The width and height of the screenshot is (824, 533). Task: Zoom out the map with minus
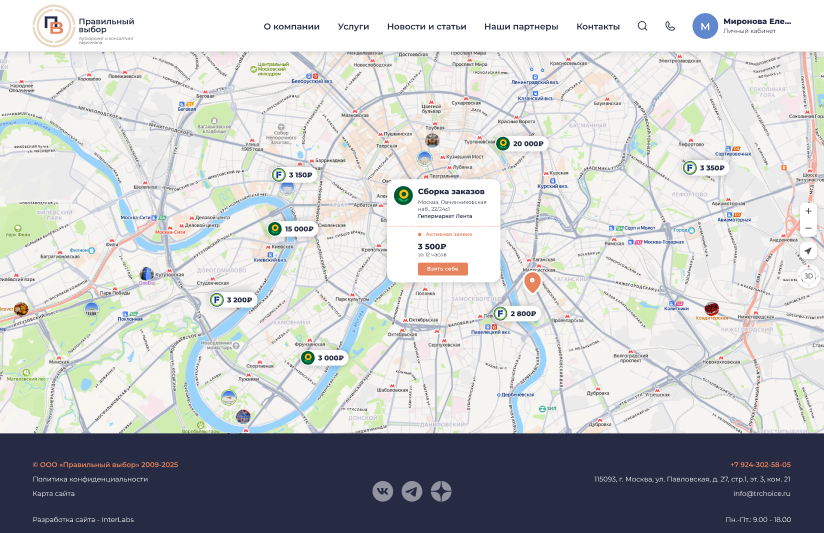point(808,228)
